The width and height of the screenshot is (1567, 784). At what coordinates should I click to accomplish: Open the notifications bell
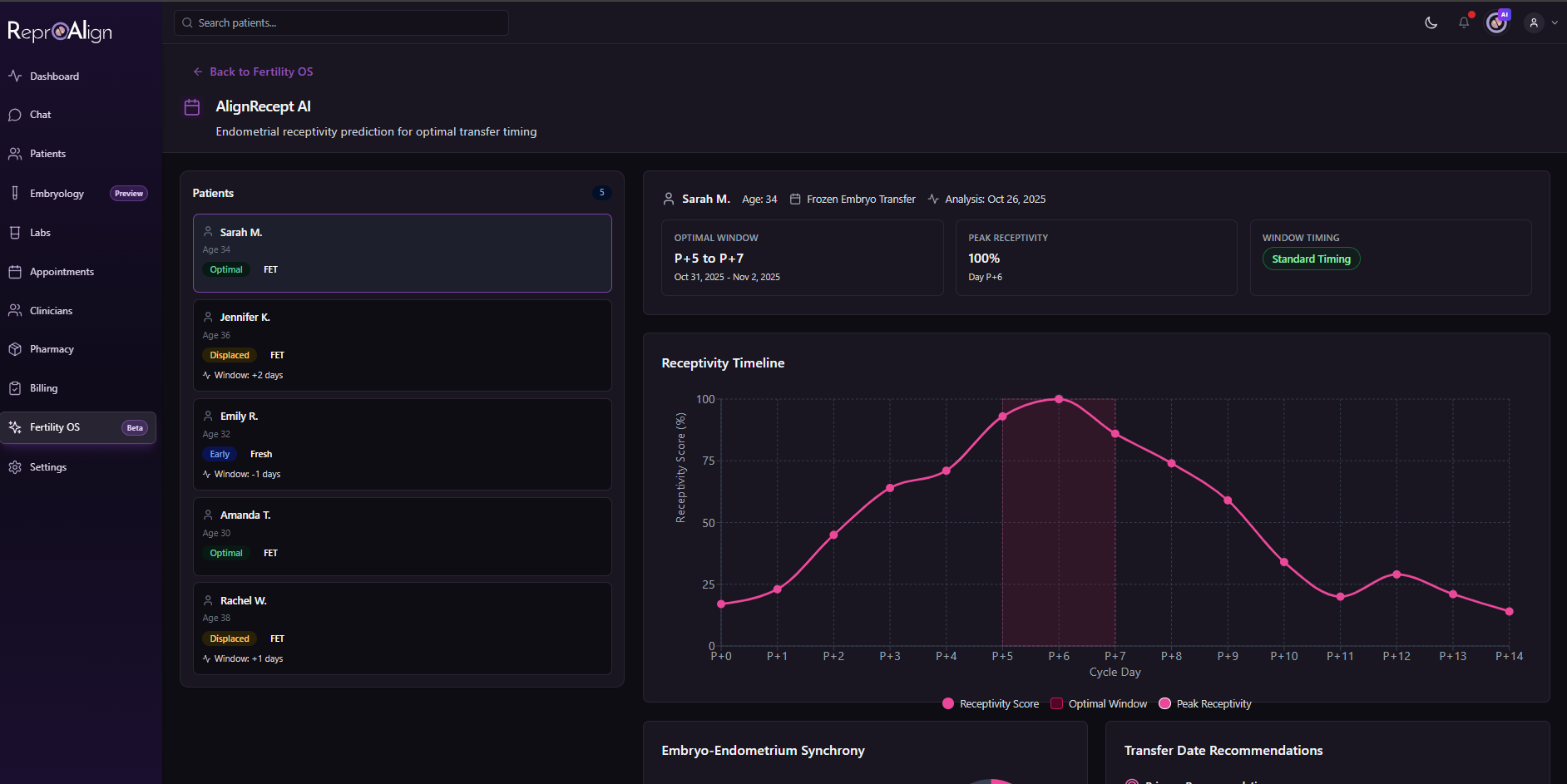tap(1464, 22)
